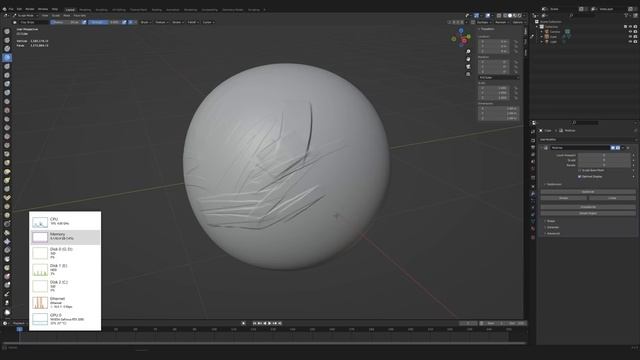Click the Level Viewport value field
This screenshot has height=360, width=640.
[x=604, y=155]
